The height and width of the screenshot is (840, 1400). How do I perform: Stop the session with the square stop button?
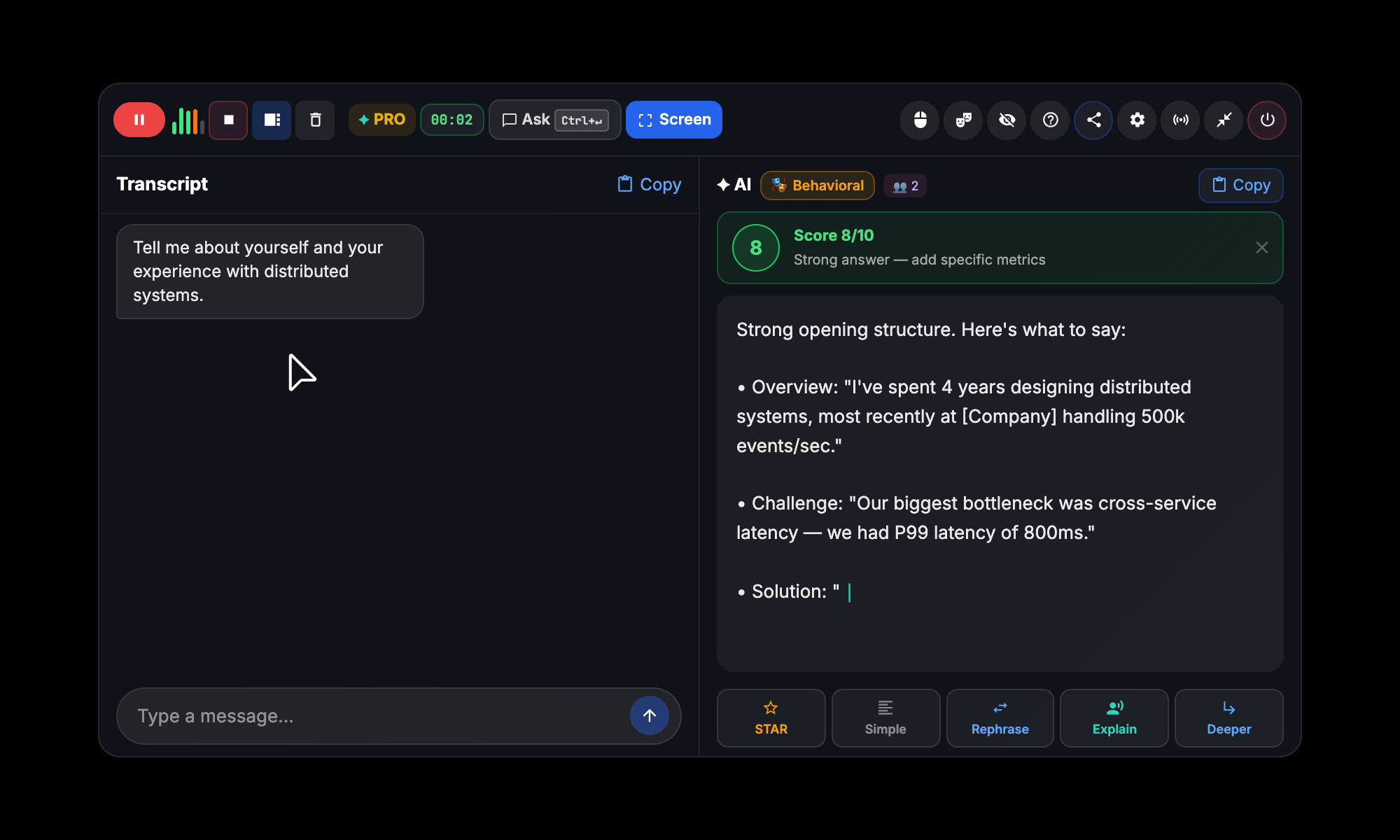228,120
